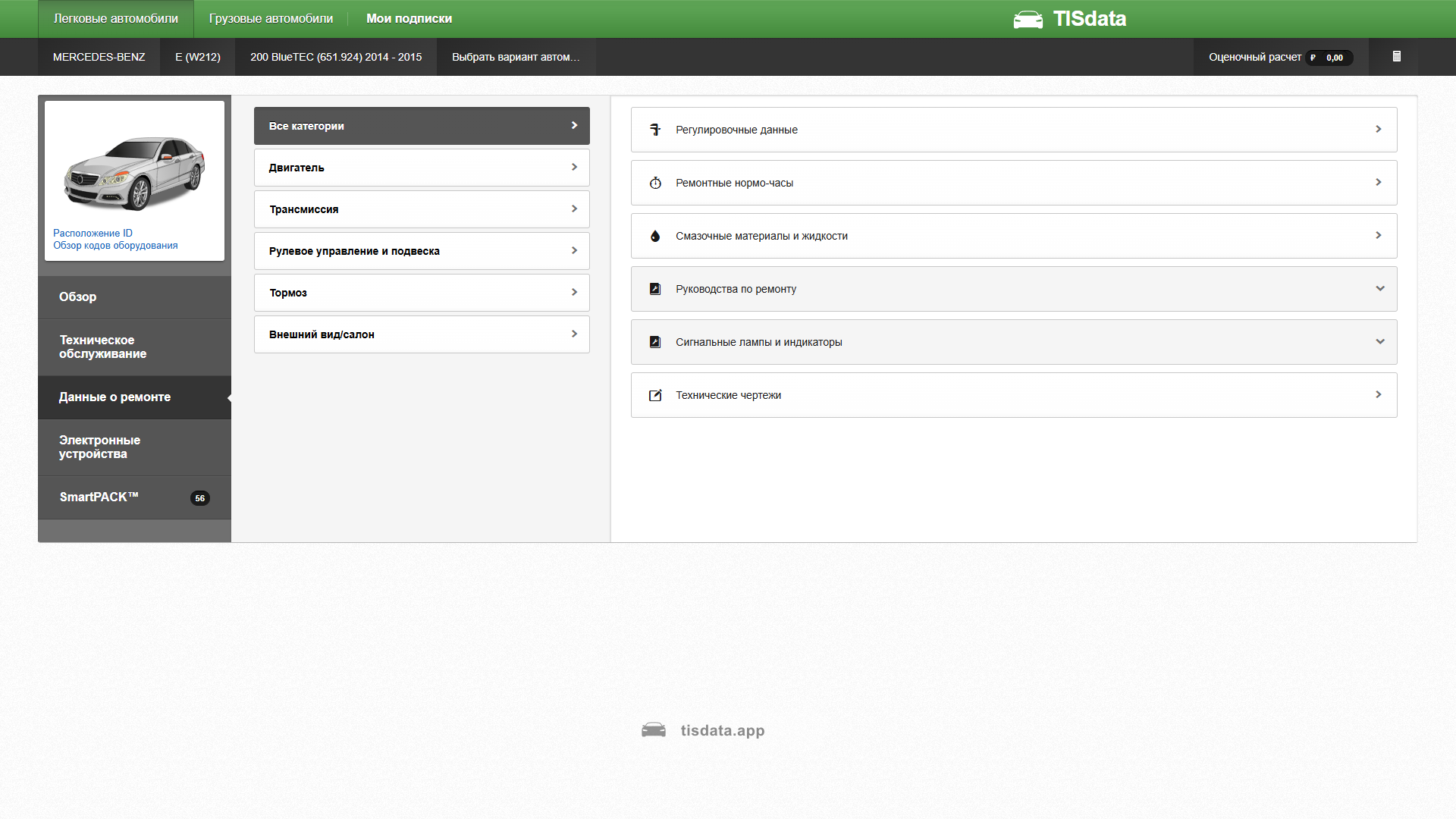
Task: Click the Технические чертежи drawing icon
Action: pyautogui.click(x=655, y=395)
